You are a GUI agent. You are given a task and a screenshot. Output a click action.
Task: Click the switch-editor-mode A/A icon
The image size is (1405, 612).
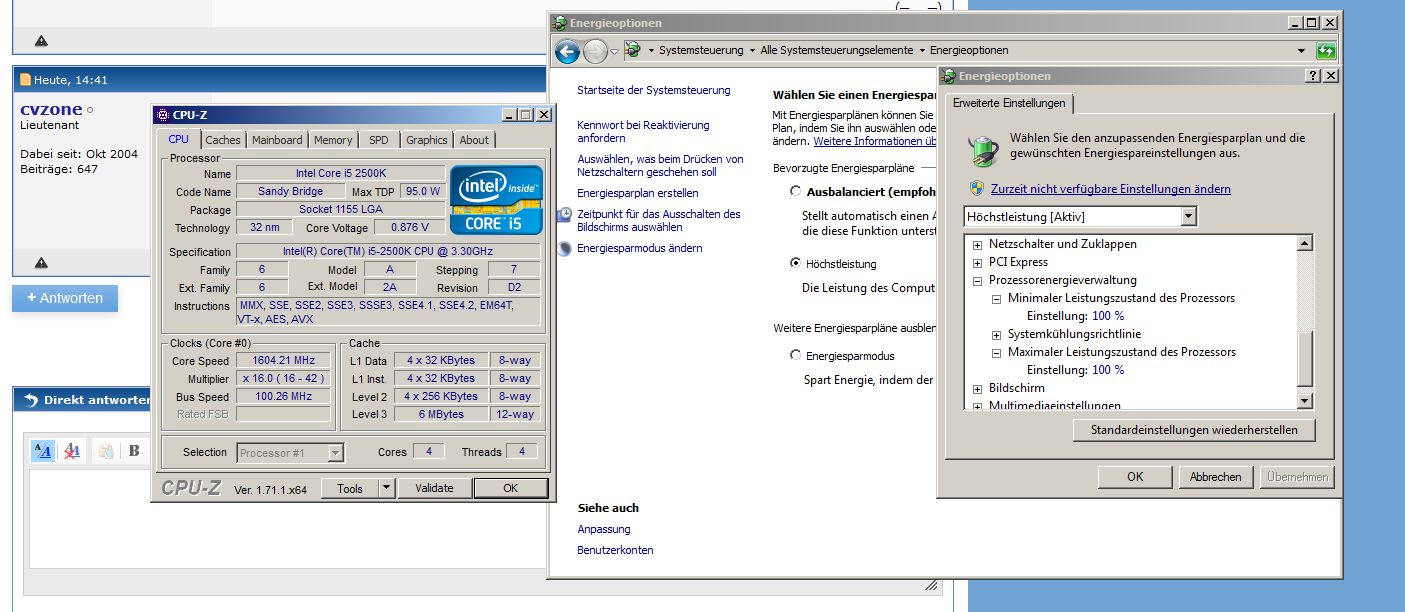coord(43,451)
